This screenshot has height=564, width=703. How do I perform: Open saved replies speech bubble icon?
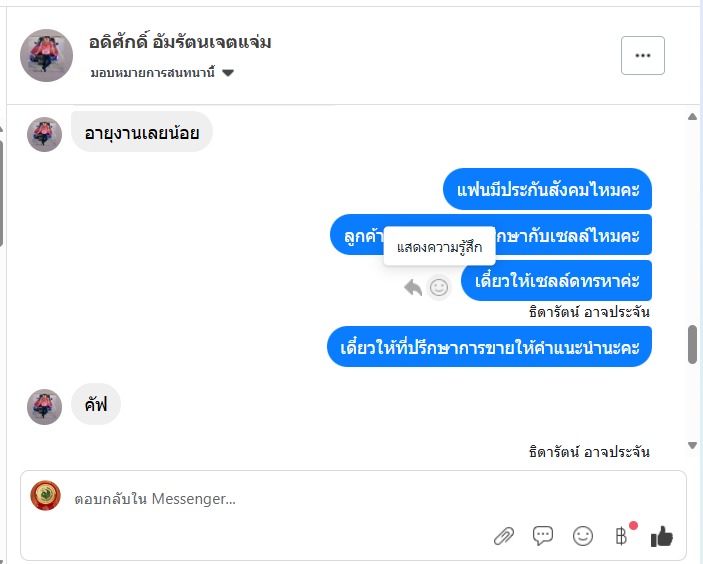[543, 537]
